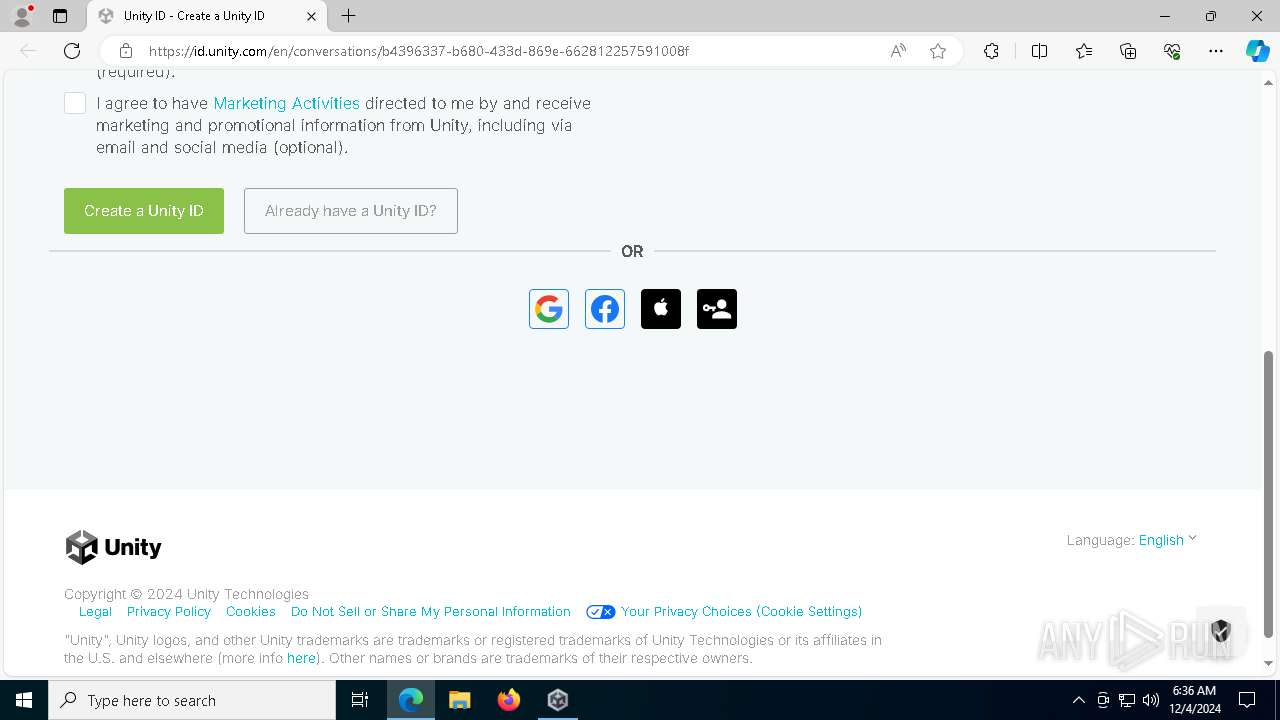Choose the single sign-on key icon

tap(717, 309)
